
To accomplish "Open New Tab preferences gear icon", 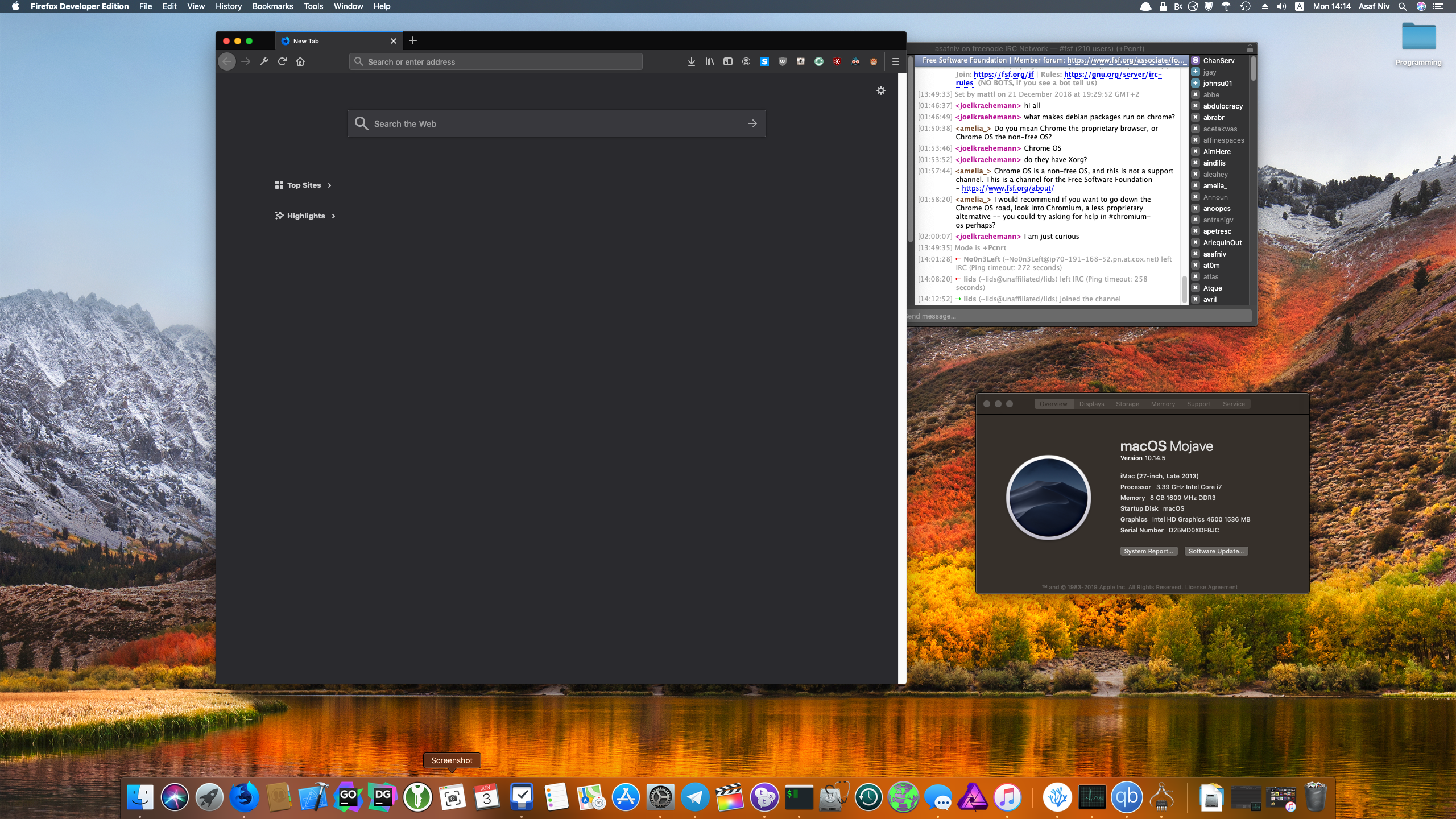I will pyautogui.click(x=880, y=90).
